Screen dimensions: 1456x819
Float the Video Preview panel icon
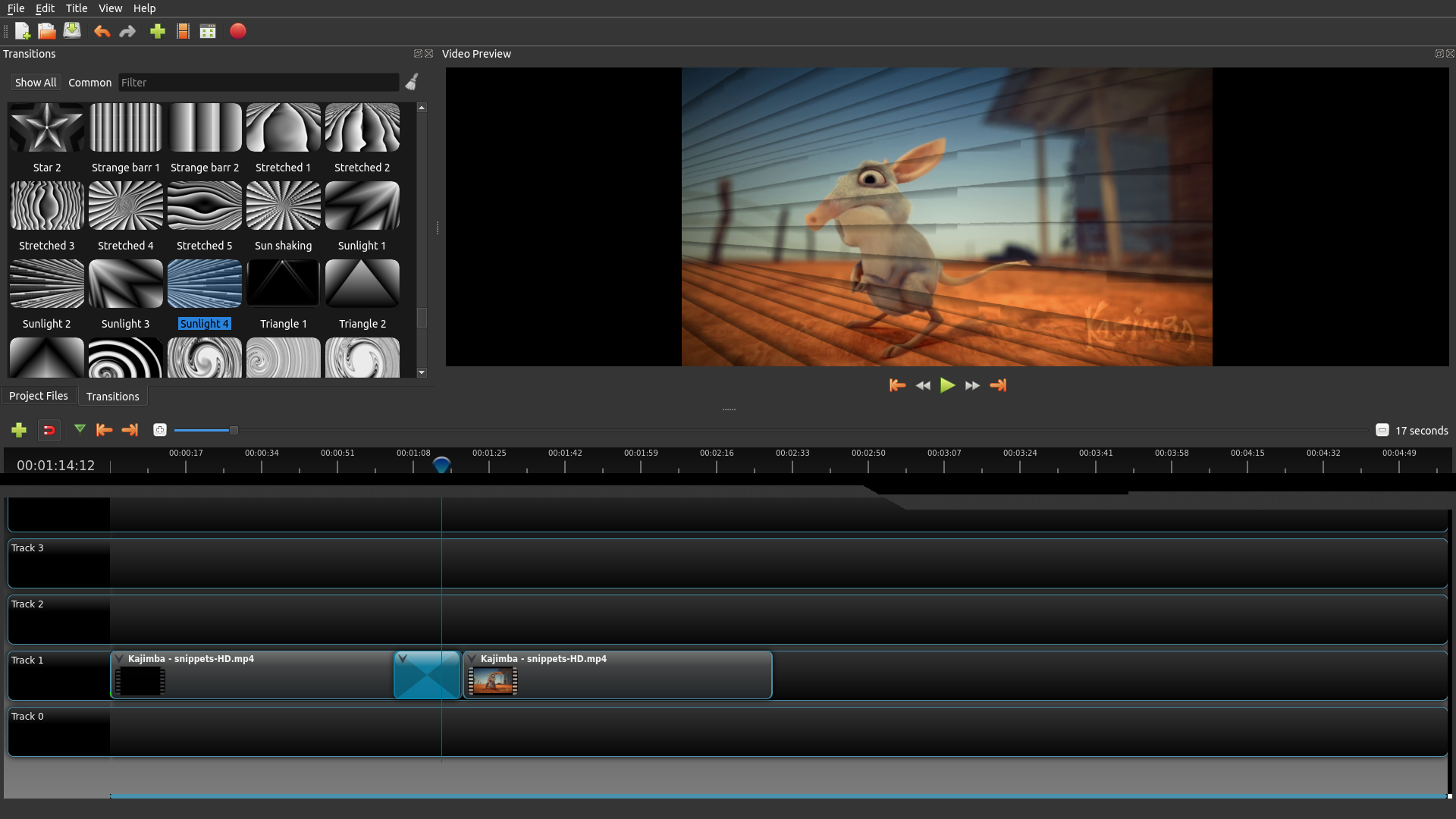[x=1439, y=54]
